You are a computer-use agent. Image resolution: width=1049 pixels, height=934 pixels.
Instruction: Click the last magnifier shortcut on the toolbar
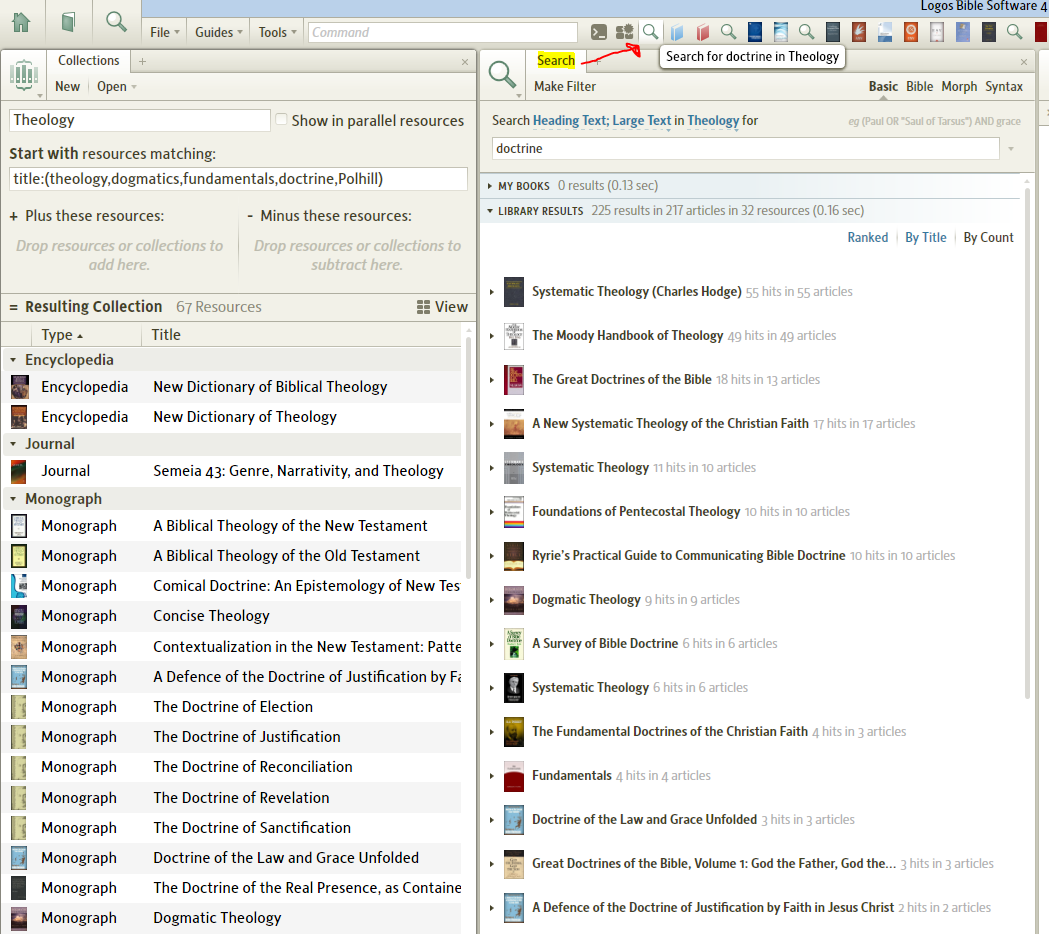1015,32
